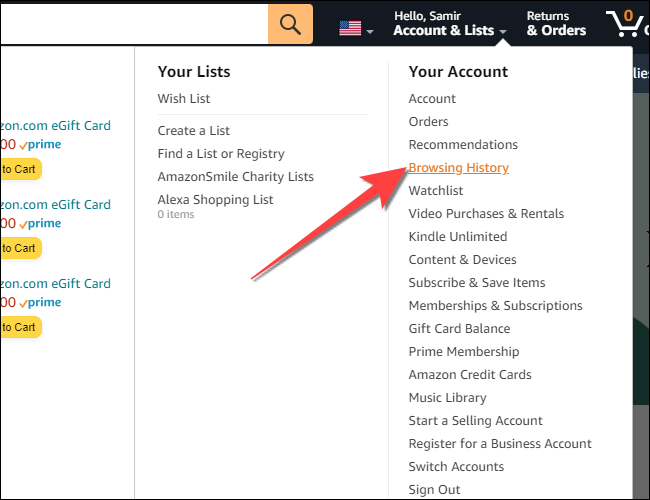Open Find a List or Registry

[x=221, y=154]
